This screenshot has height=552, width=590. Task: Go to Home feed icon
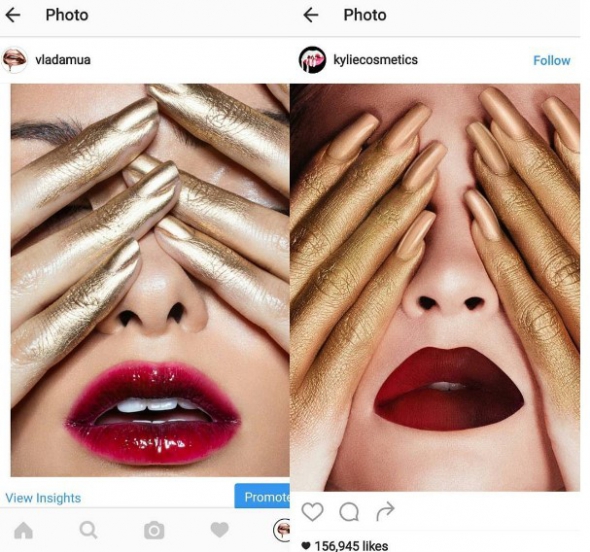click(x=23, y=531)
